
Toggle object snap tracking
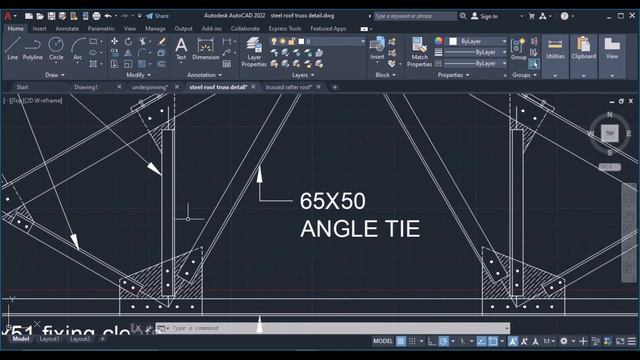click(481, 341)
